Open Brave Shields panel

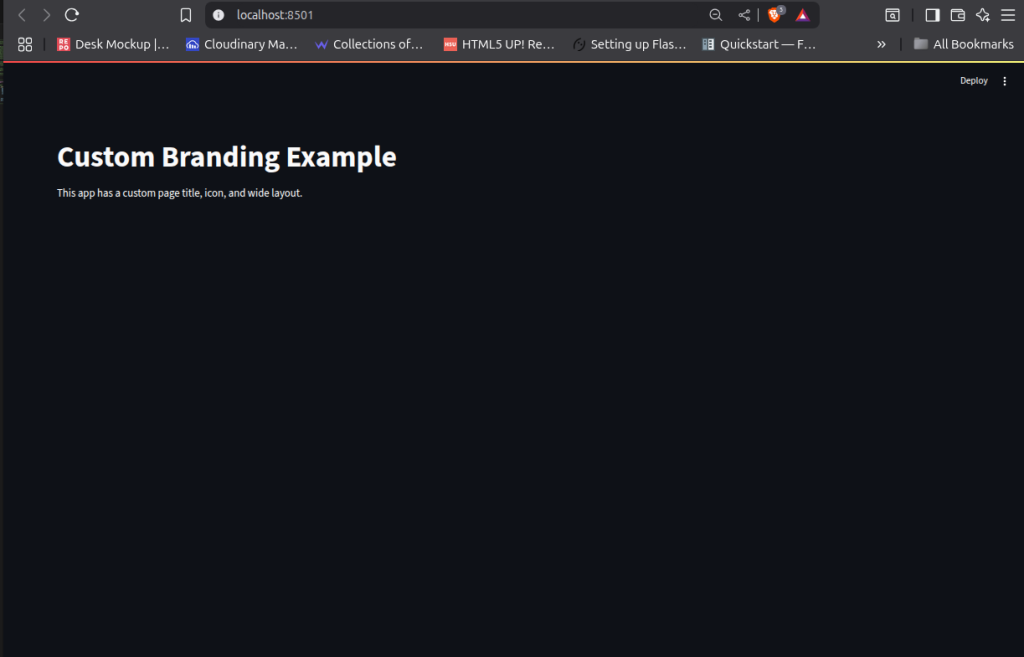coord(775,14)
